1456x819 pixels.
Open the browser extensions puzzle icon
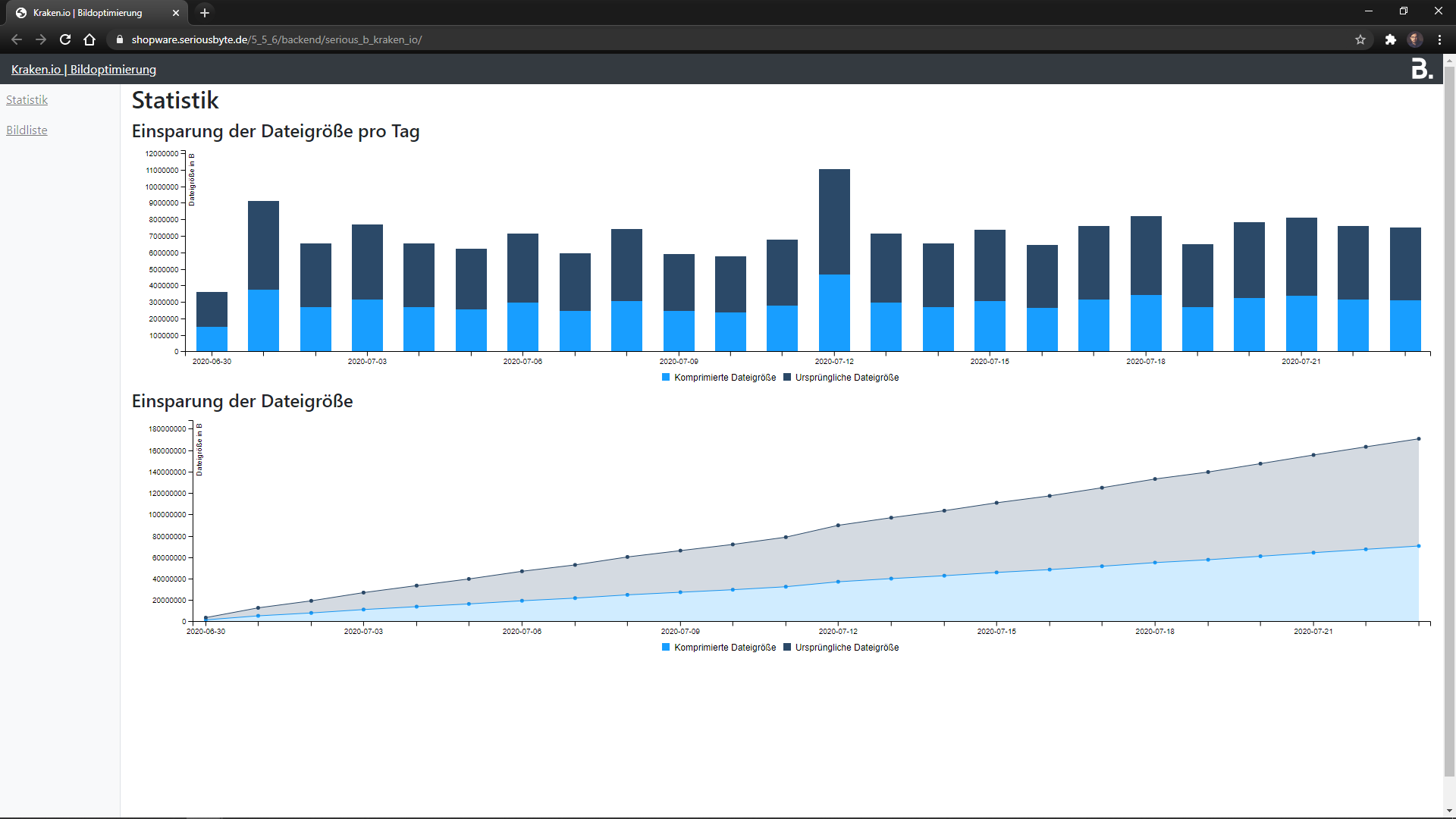click(x=1390, y=39)
